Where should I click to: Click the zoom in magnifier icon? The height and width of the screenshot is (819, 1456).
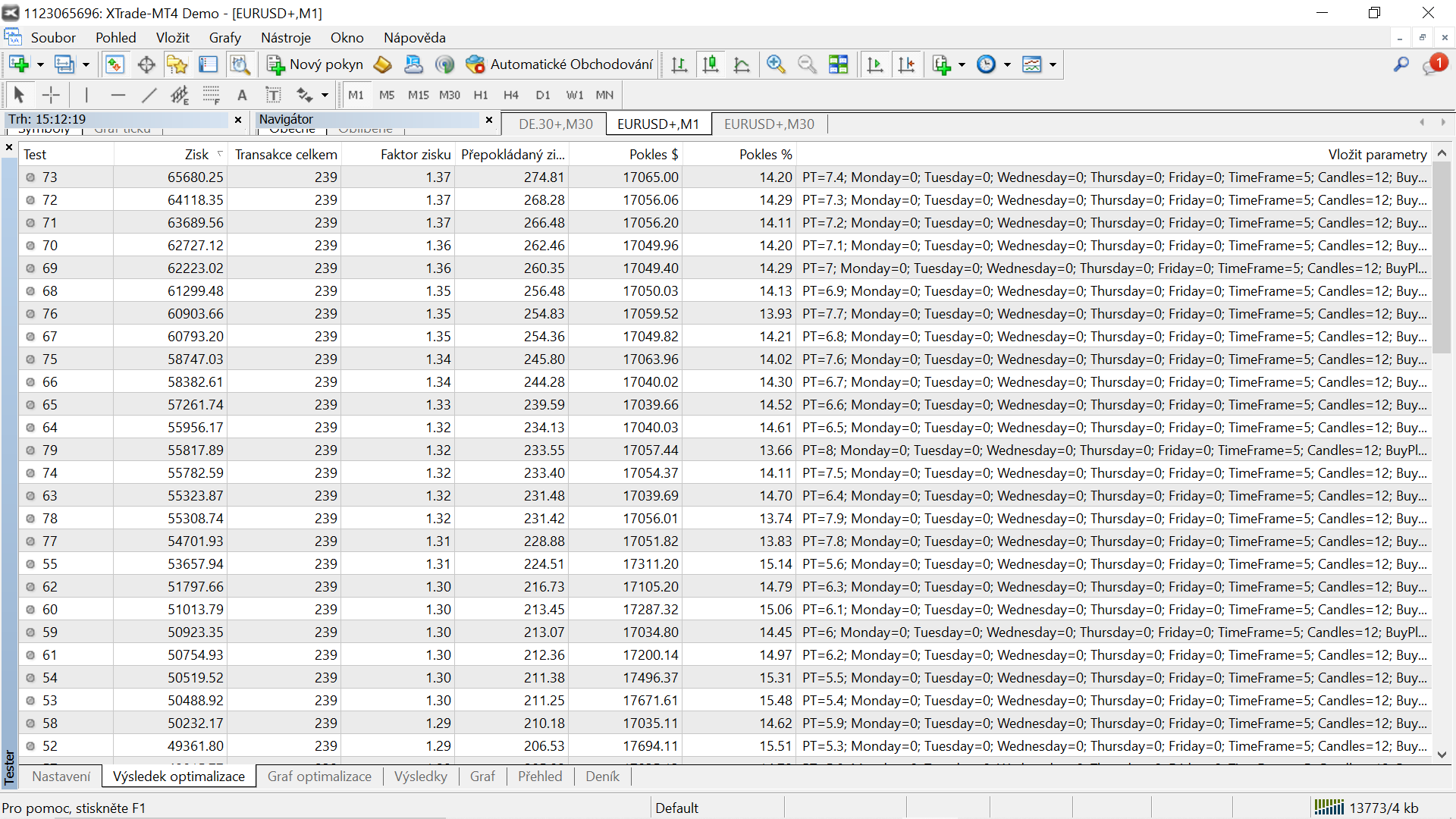tap(775, 64)
